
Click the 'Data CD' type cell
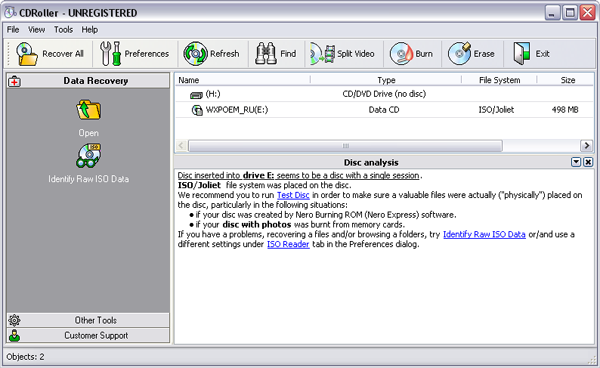click(x=384, y=110)
